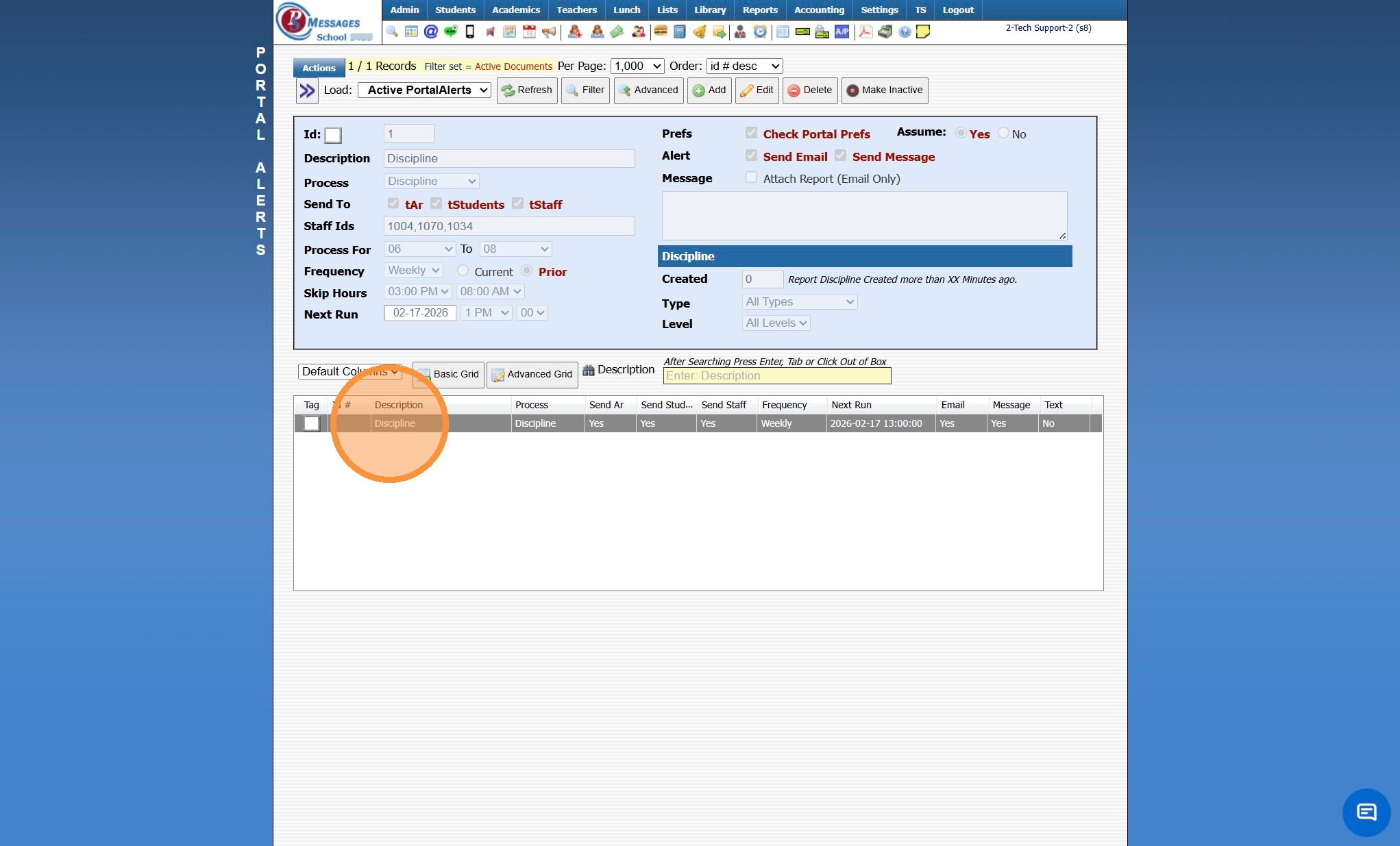Tick the Discipline row Tag checkbox
This screenshot has width=1400, height=846.
click(x=311, y=423)
